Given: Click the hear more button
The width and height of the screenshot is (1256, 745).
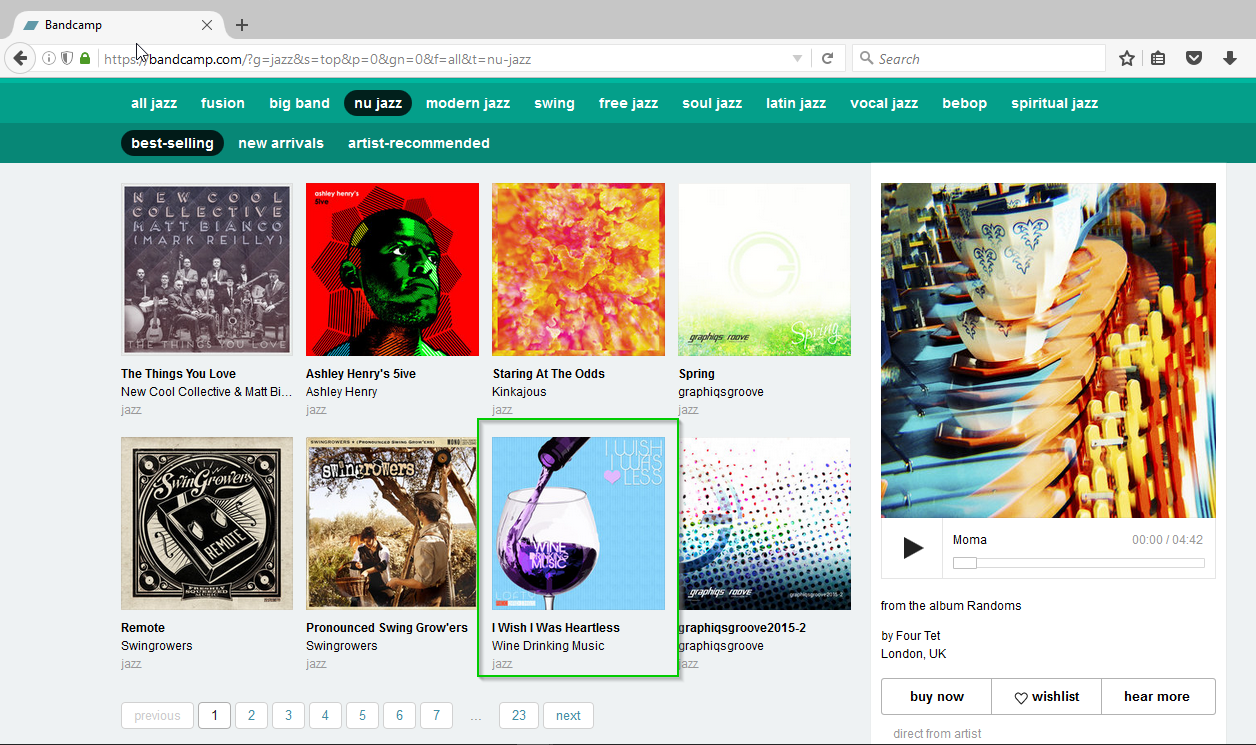Looking at the screenshot, I should coord(1158,697).
